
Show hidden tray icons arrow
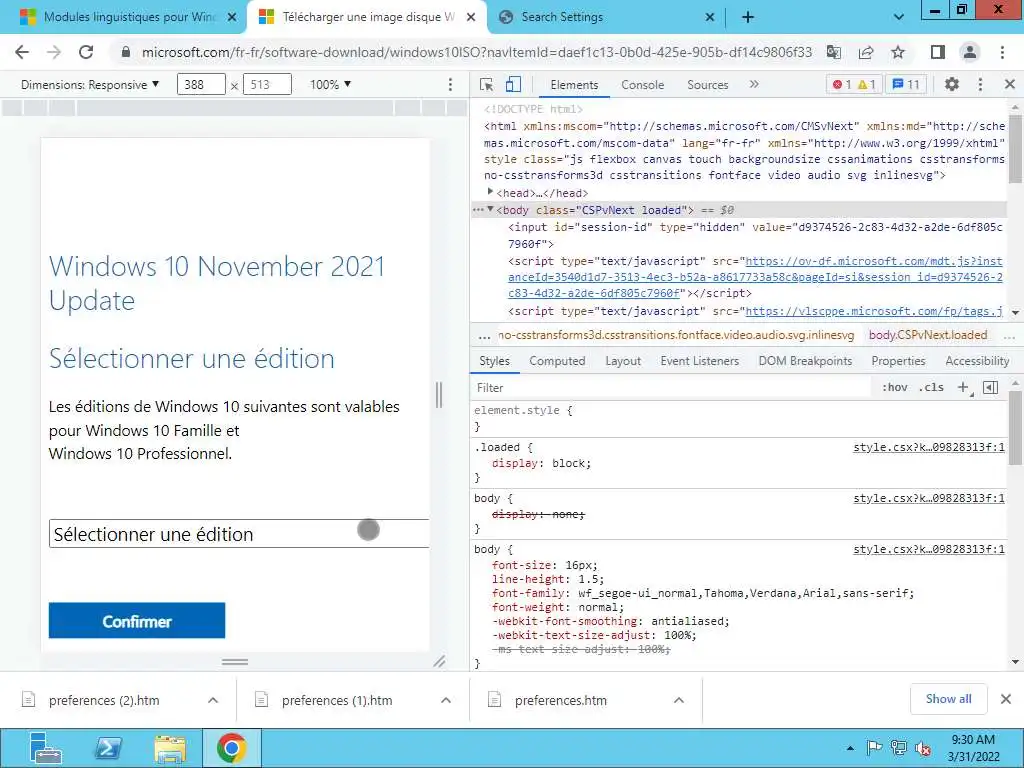850,748
